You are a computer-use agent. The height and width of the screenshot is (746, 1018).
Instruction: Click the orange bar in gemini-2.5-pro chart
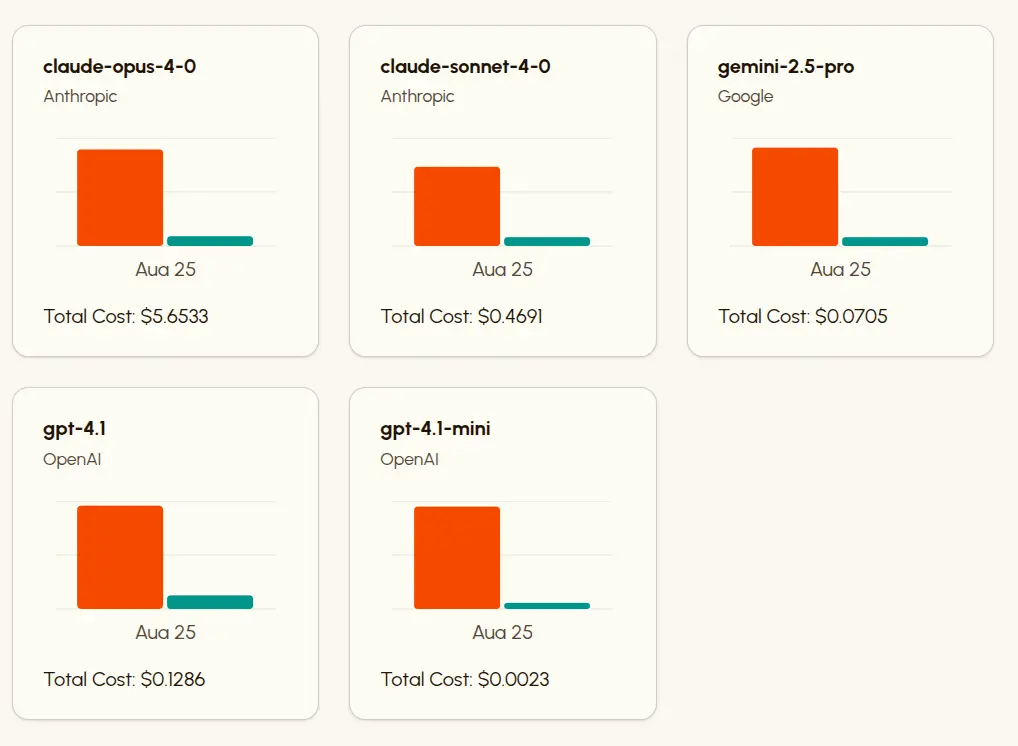tap(795, 196)
